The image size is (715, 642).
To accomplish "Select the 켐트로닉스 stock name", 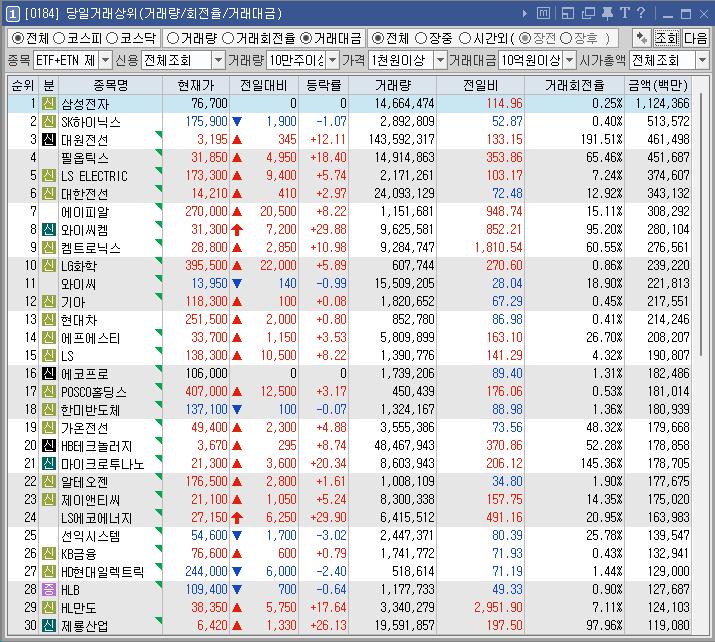I will click(x=91, y=248).
